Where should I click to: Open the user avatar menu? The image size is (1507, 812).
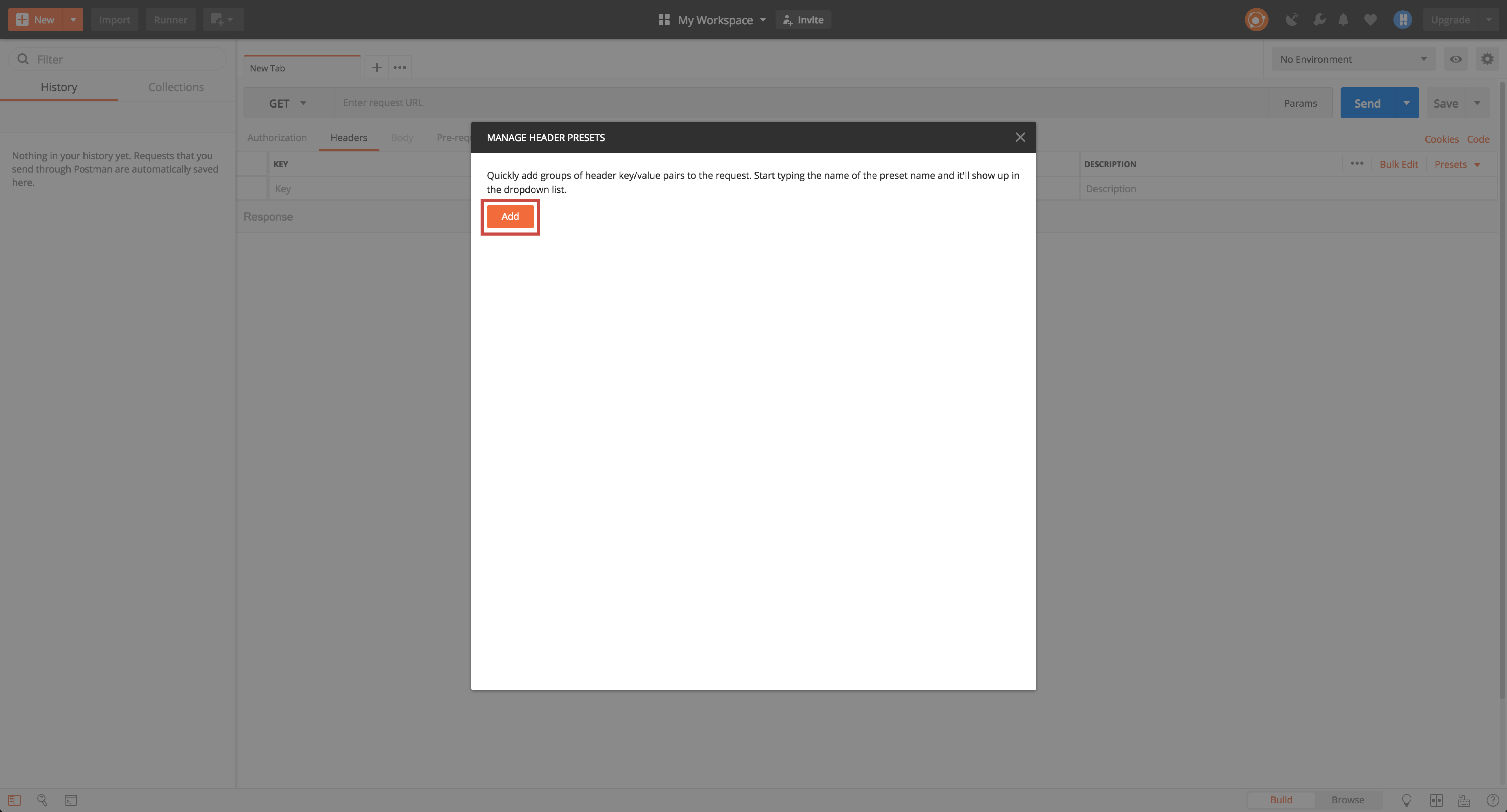pyautogui.click(x=1402, y=19)
